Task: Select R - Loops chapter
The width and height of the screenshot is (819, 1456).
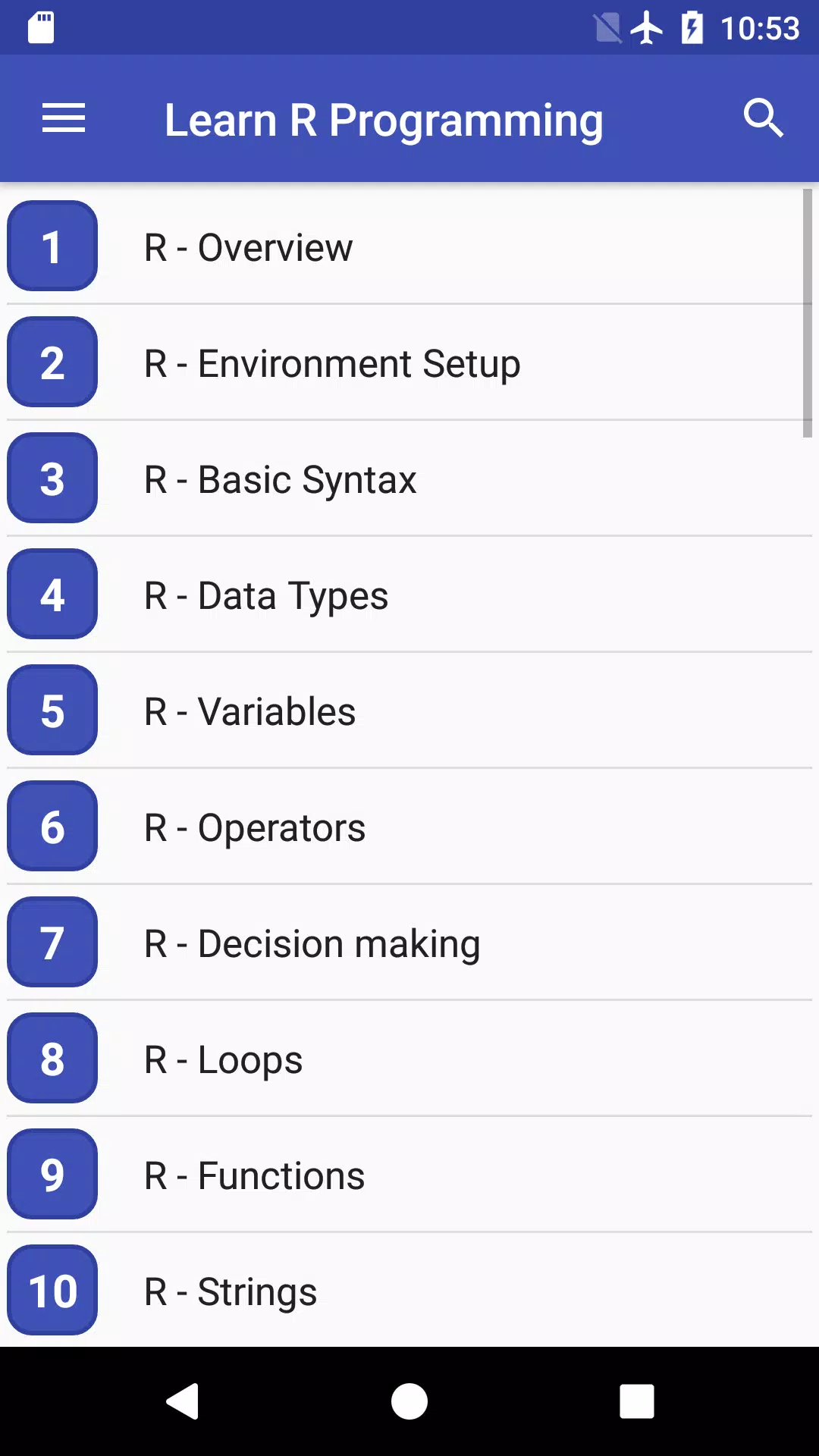Action: click(x=409, y=1059)
